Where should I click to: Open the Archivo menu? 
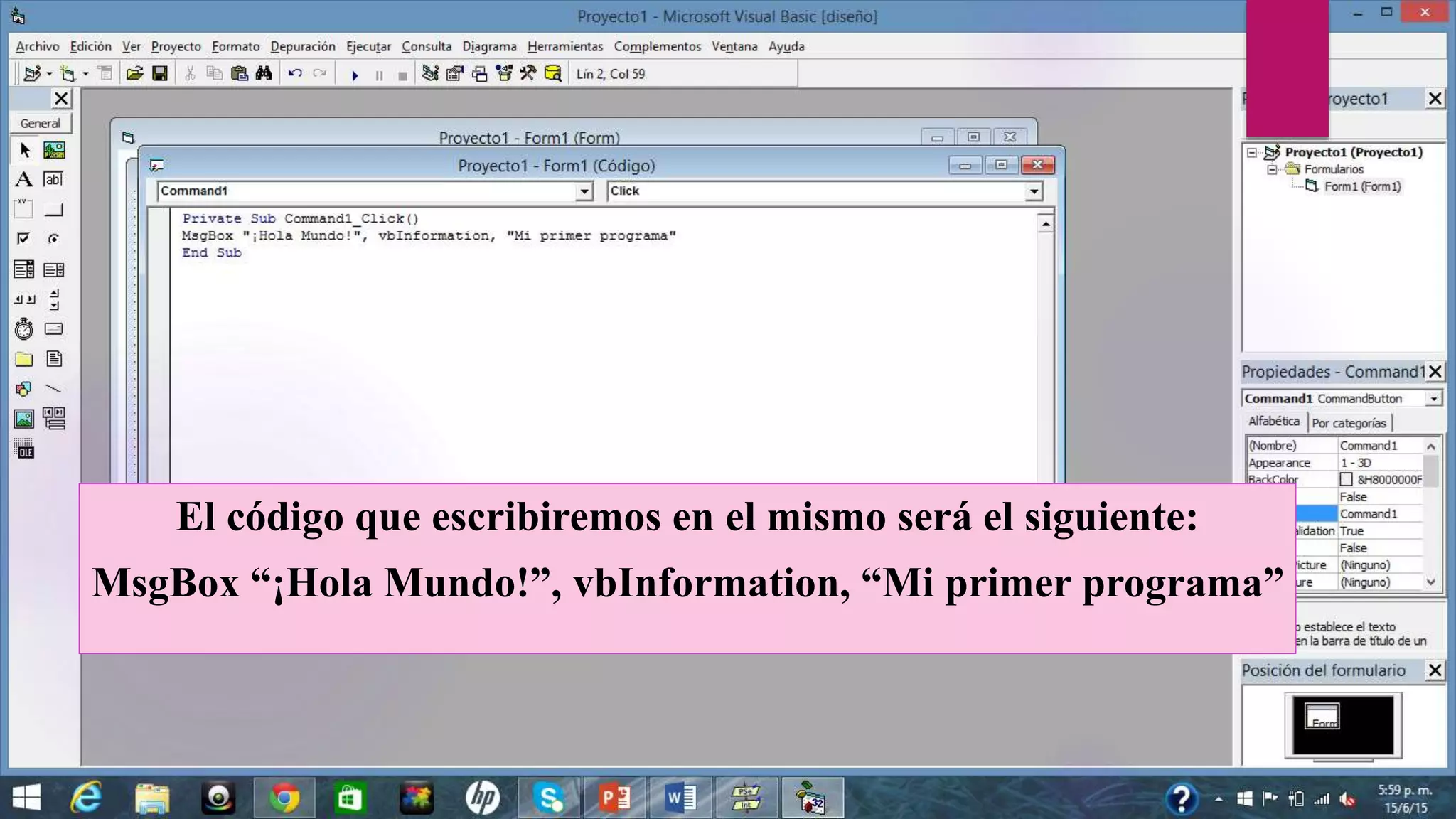38,47
